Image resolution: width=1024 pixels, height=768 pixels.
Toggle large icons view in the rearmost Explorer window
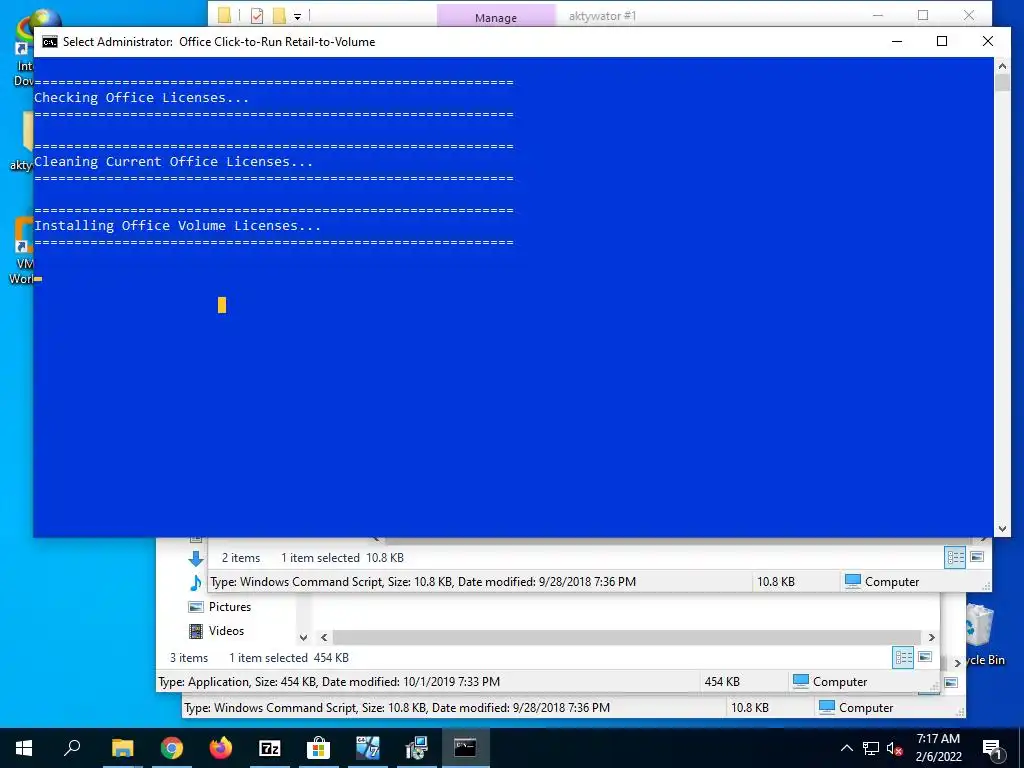(x=952, y=682)
